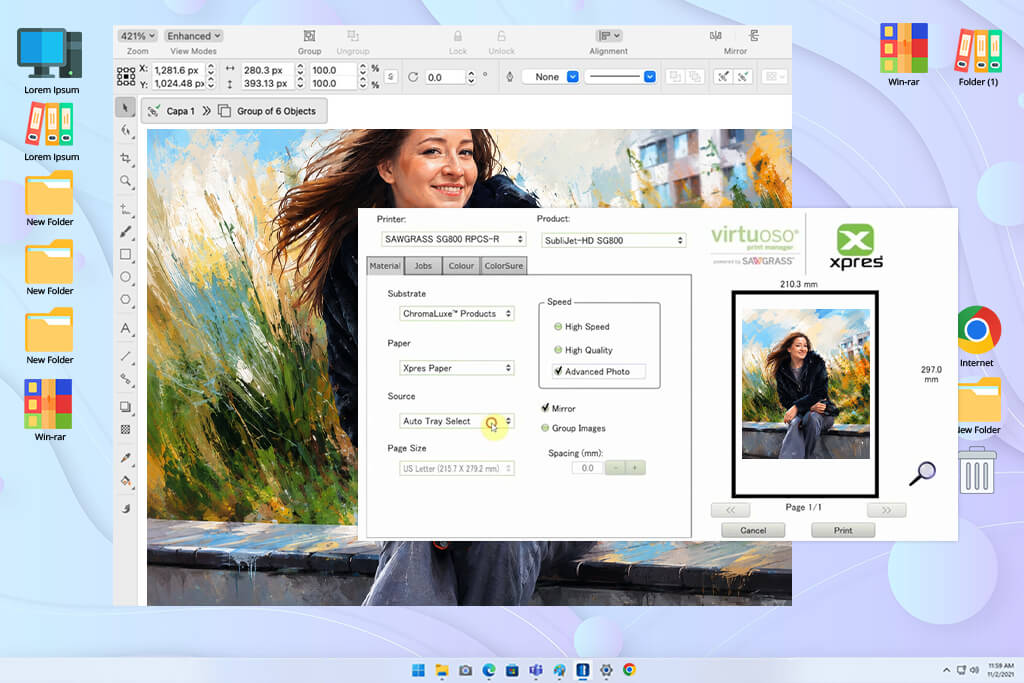
Task: Select the Eyedropper tool
Action: tap(125, 458)
